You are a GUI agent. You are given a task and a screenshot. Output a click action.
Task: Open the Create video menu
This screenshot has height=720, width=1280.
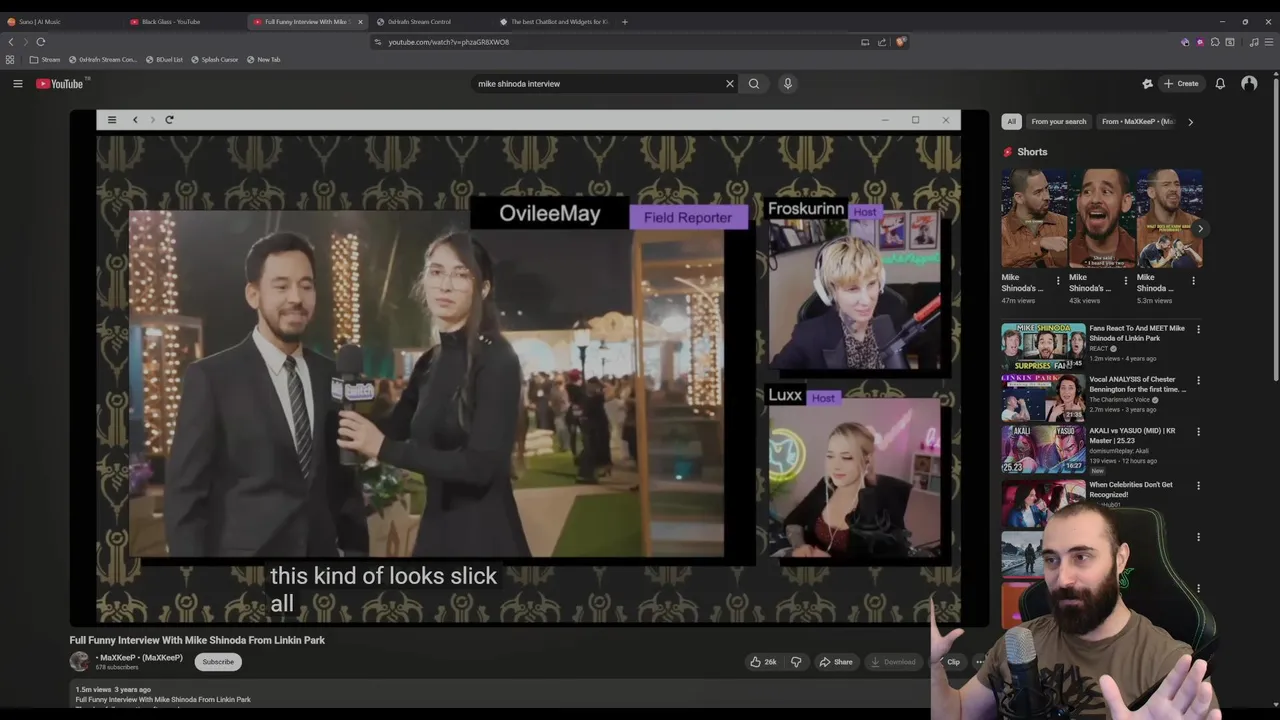click(1181, 84)
